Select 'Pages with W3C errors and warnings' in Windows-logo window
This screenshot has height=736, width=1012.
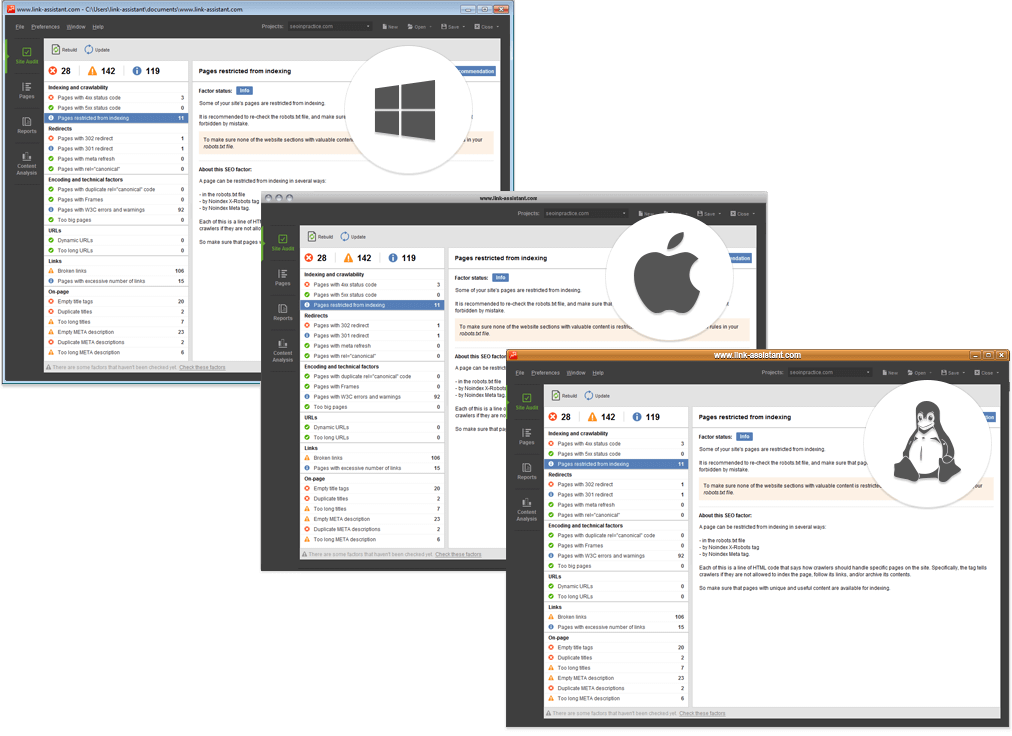coord(116,210)
